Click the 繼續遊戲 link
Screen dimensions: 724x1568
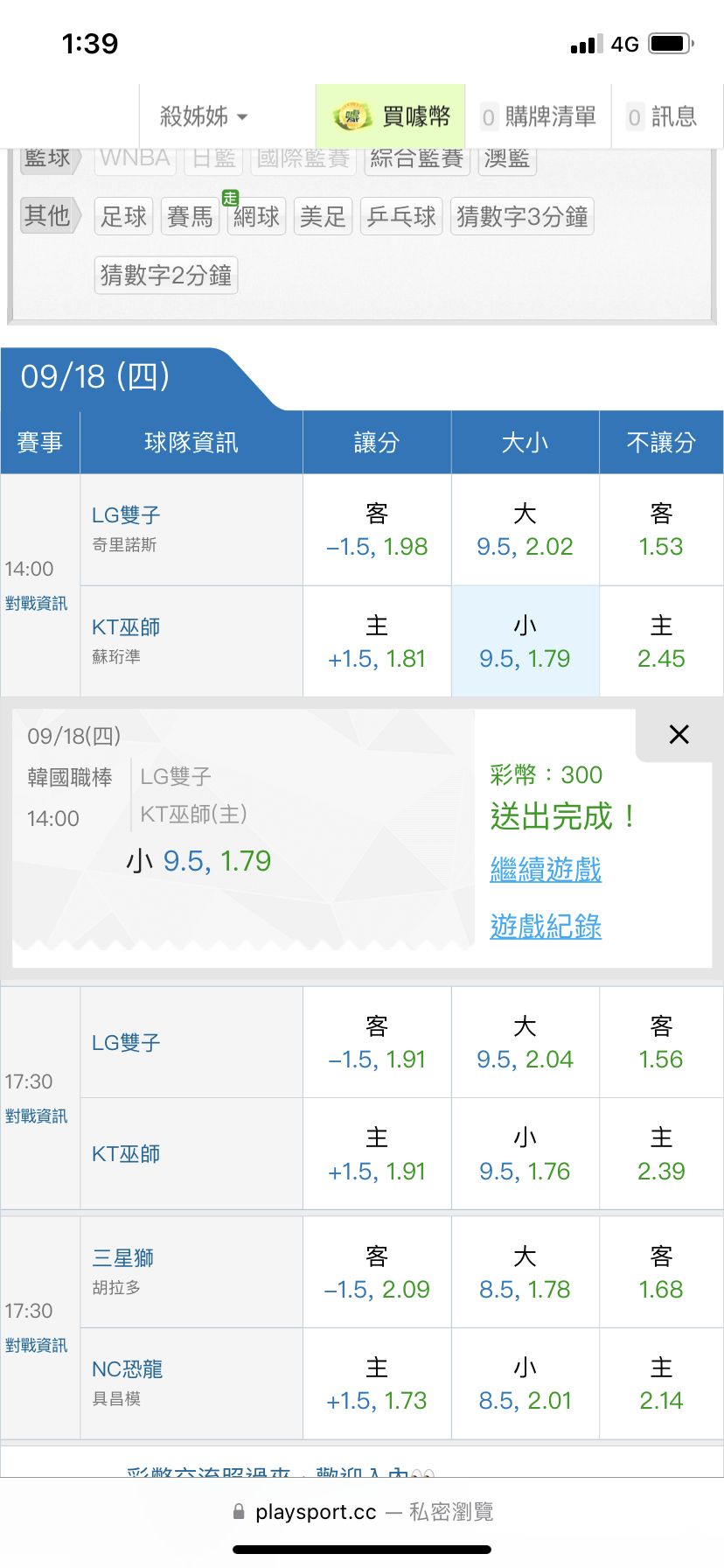(x=546, y=870)
